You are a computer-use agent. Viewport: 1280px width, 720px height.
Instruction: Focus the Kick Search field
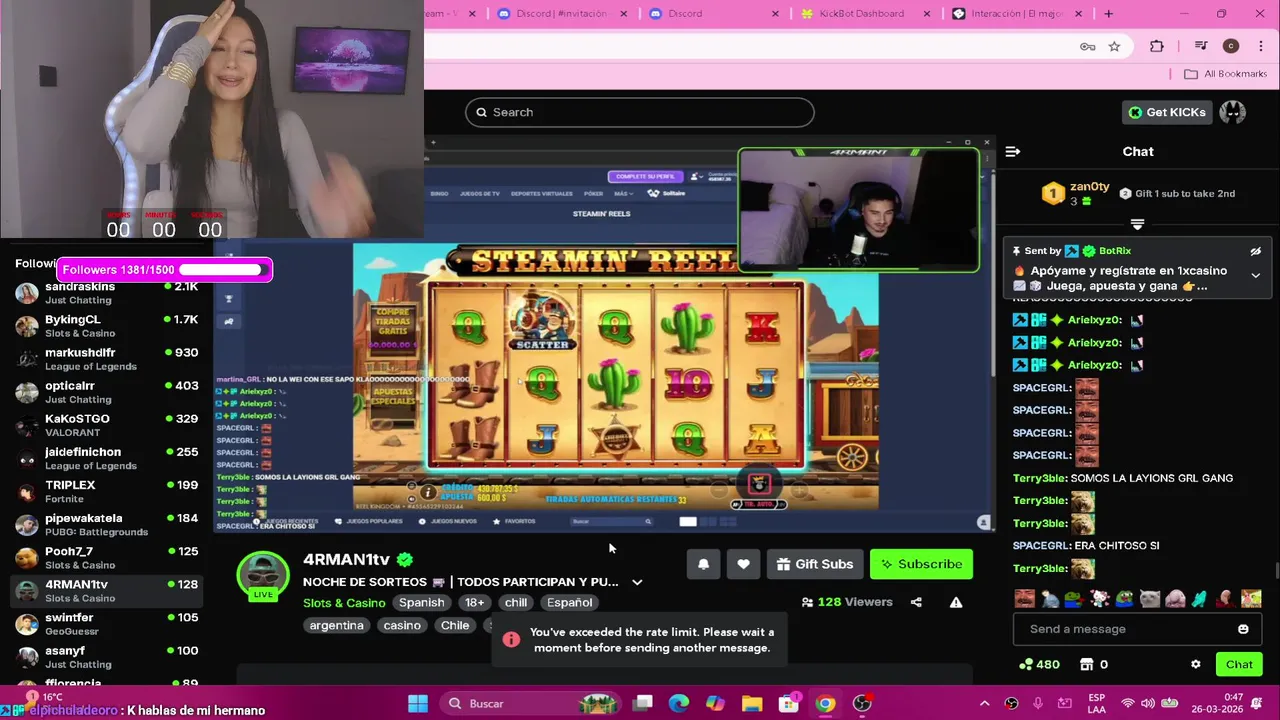pos(640,112)
